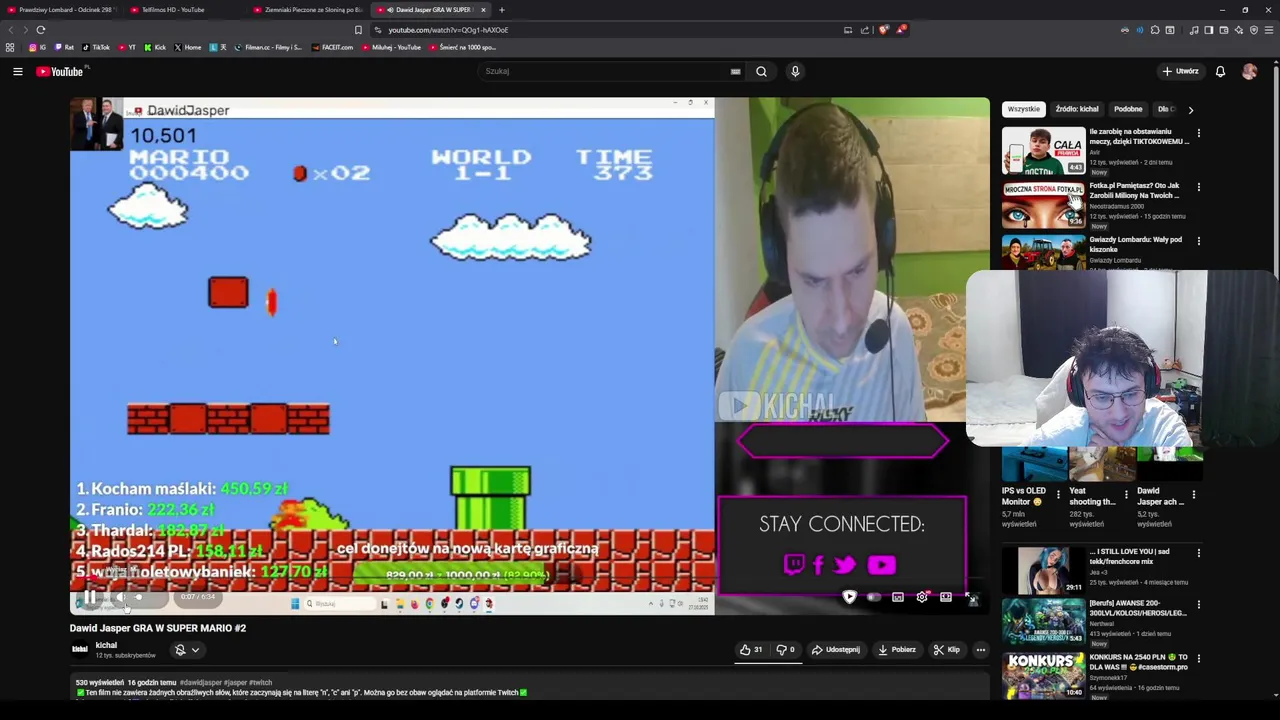Image resolution: width=1280 pixels, height=720 pixels.
Task: Click the Klip scissors button
Action: click(946, 650)
